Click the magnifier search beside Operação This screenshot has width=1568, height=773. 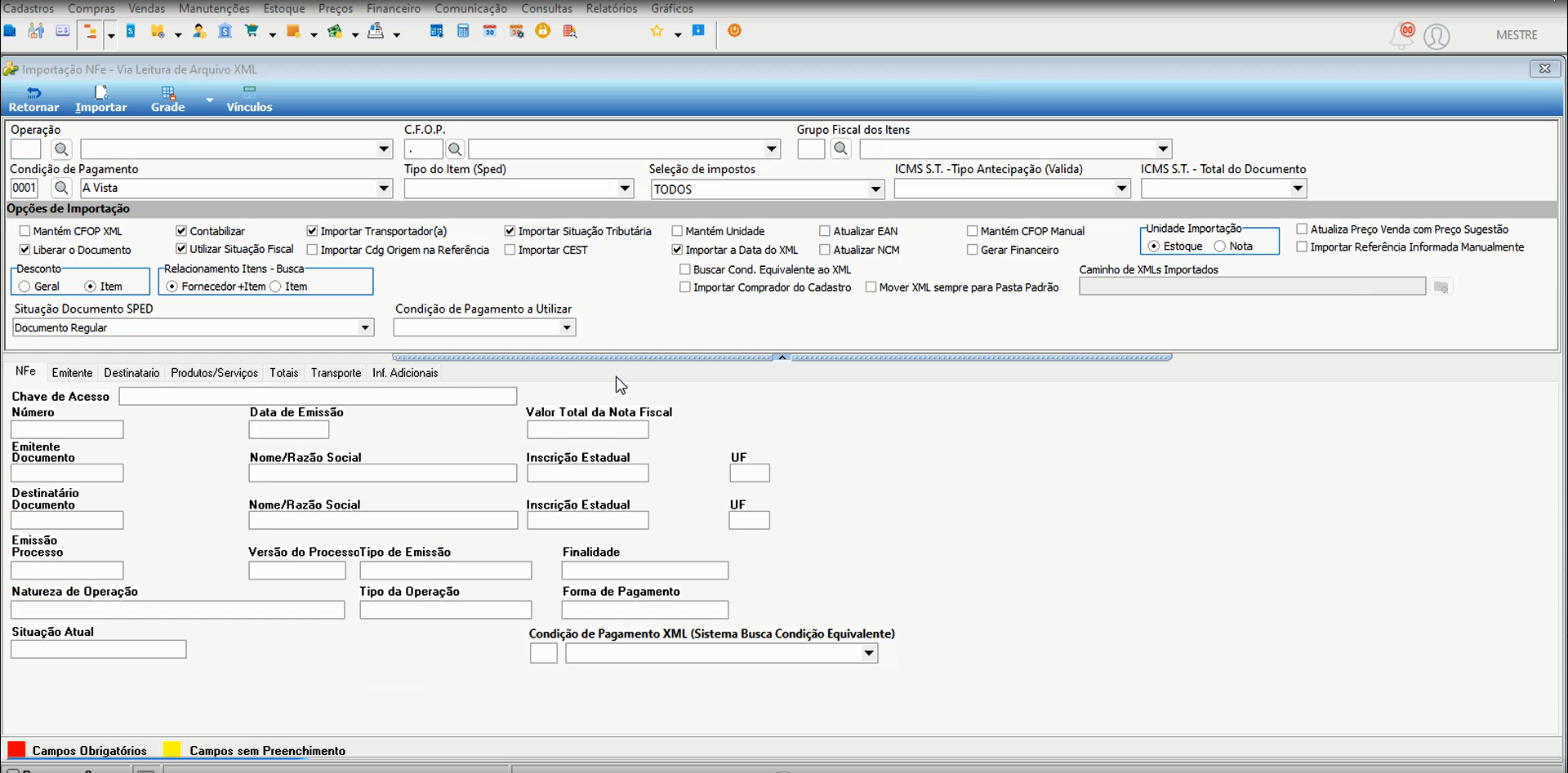(61, 149)
